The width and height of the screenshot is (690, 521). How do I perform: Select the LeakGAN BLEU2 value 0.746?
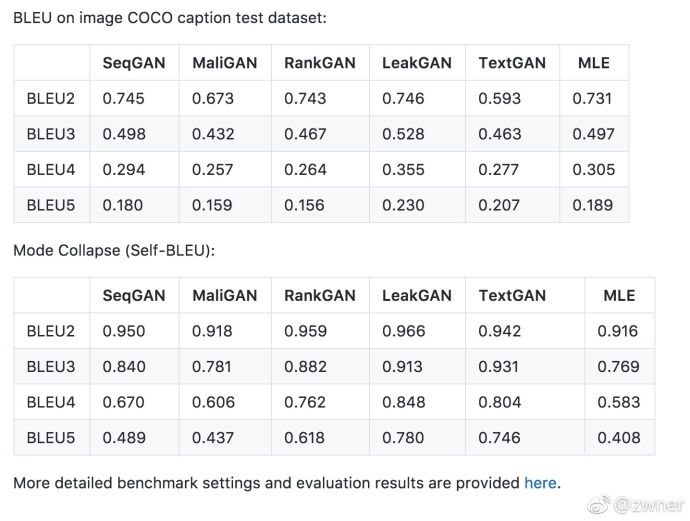[x=403, y=98]
